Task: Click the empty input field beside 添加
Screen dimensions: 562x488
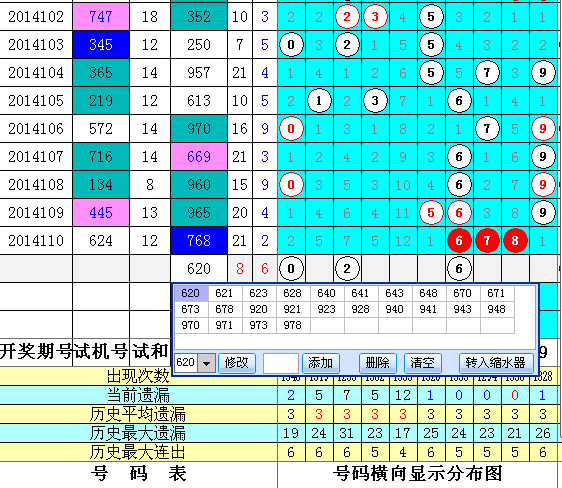Action: 281,363
